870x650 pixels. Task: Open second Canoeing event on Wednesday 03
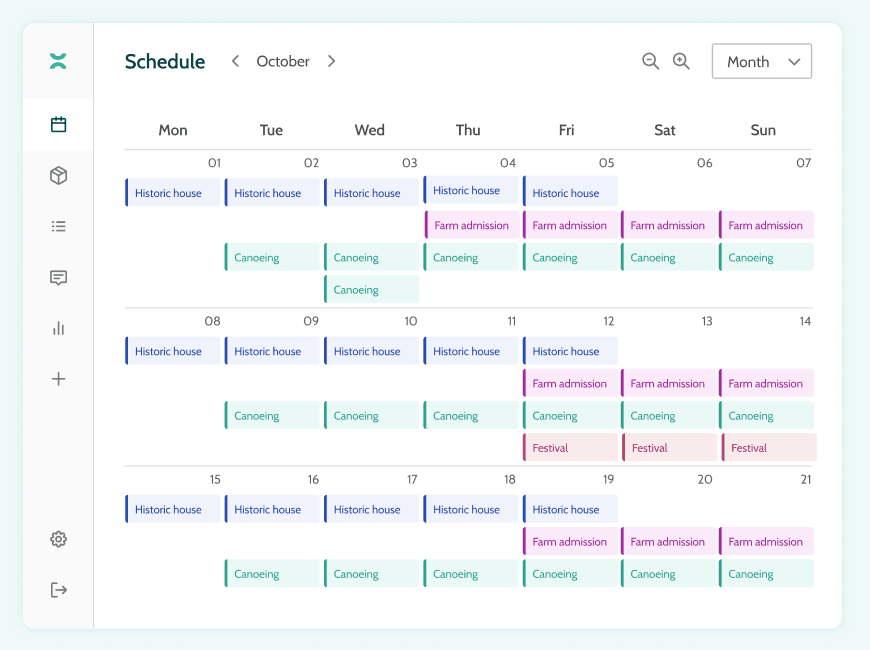[371, 290]
